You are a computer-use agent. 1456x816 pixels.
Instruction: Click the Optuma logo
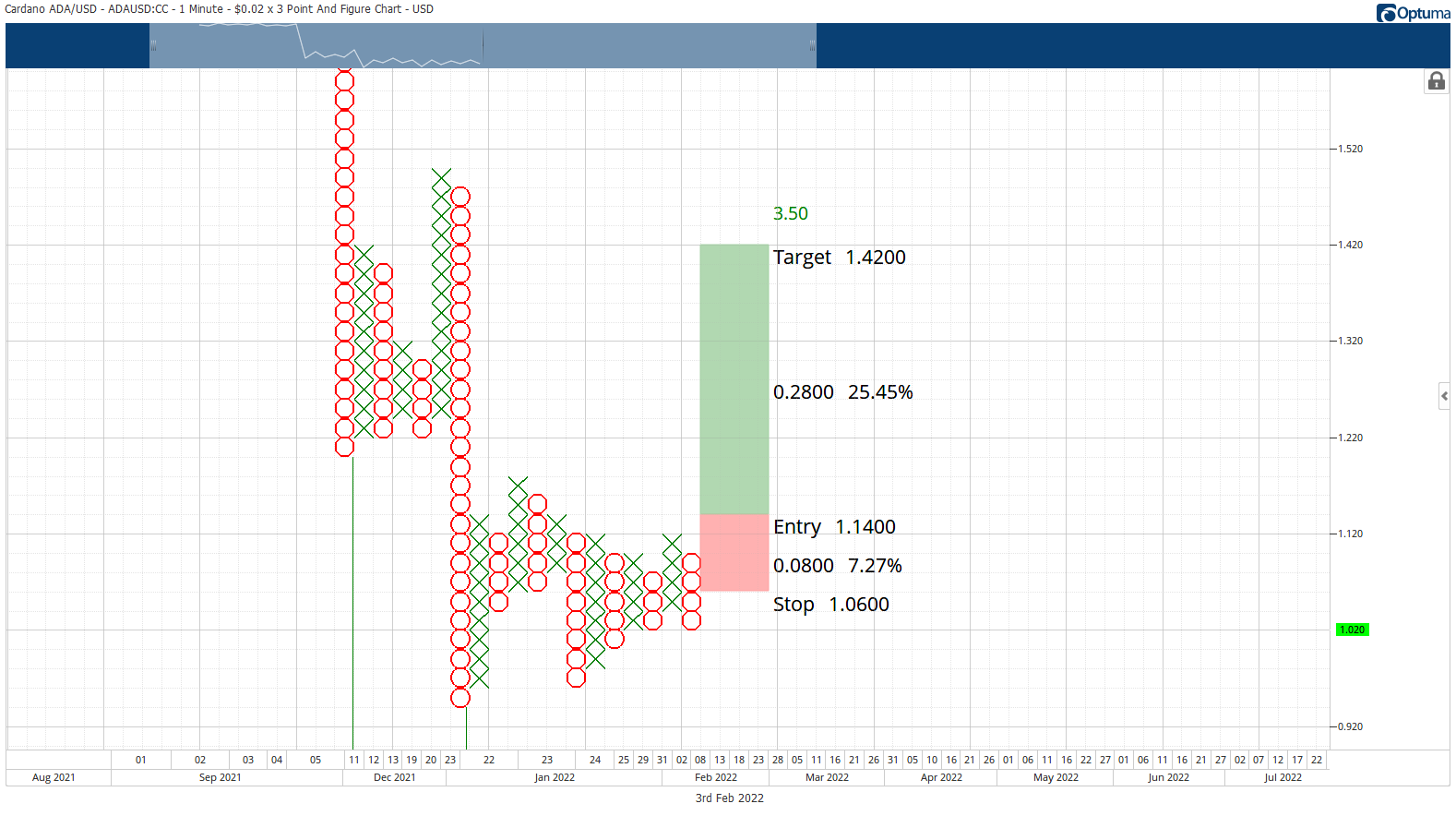pos(1413,13)
